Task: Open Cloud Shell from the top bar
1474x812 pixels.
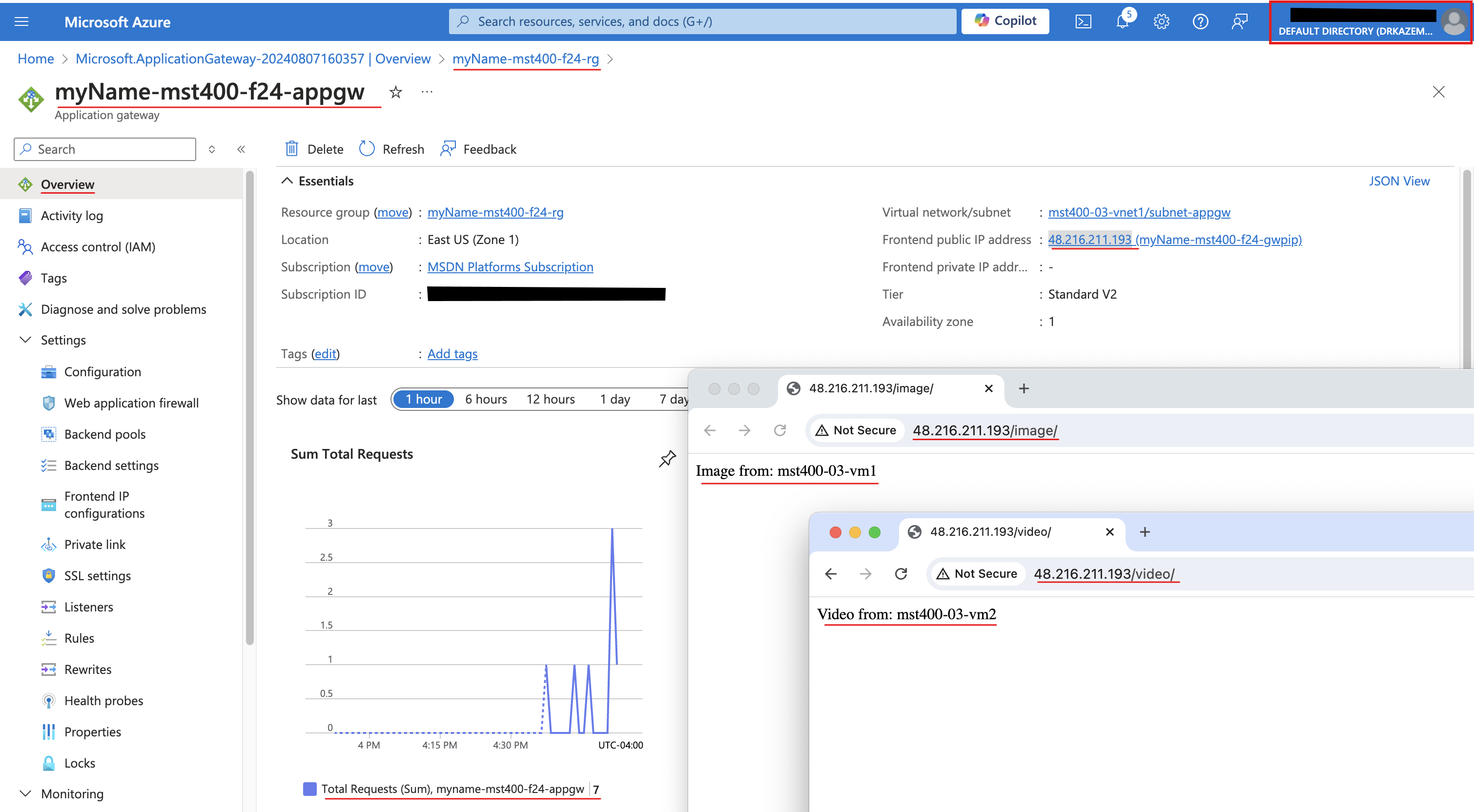Action: tap(1083, 22)
